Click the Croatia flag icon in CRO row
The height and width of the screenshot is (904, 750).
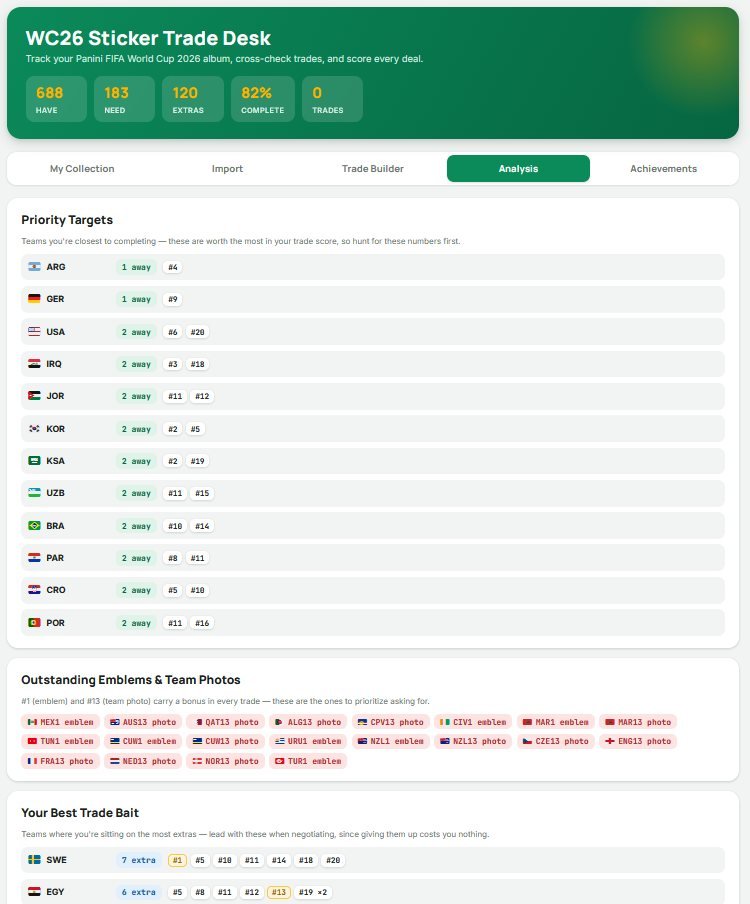point(35,589)
